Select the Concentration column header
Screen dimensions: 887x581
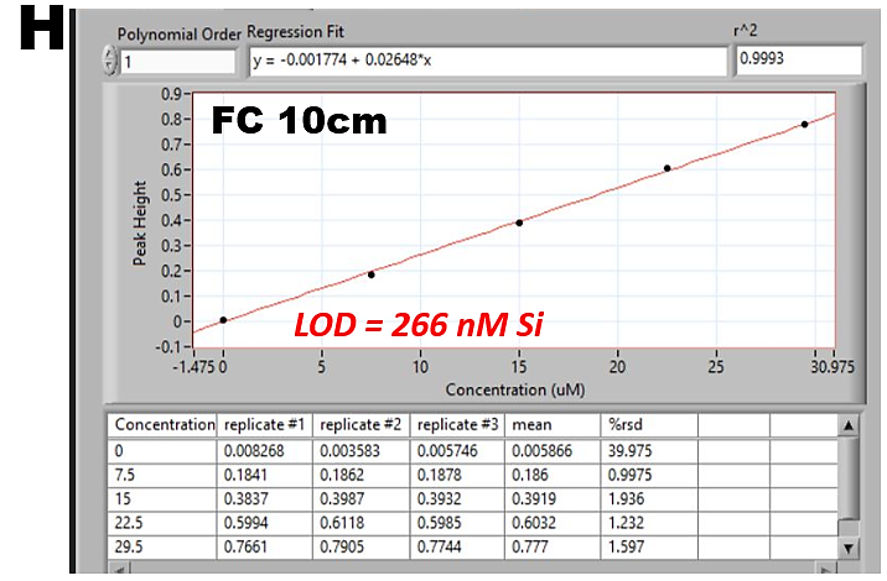click(x=164, y=425)
